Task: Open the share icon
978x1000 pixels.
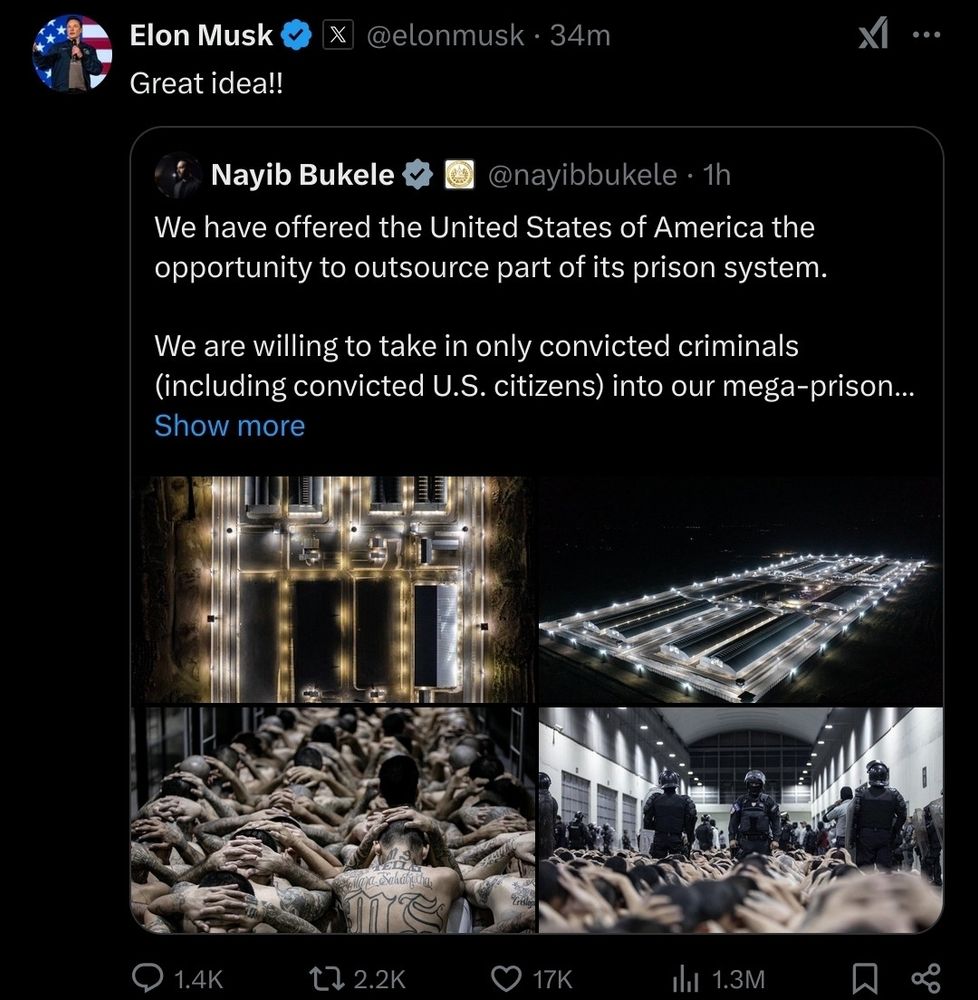Action: pyautogui.click(x=927, y=978)
